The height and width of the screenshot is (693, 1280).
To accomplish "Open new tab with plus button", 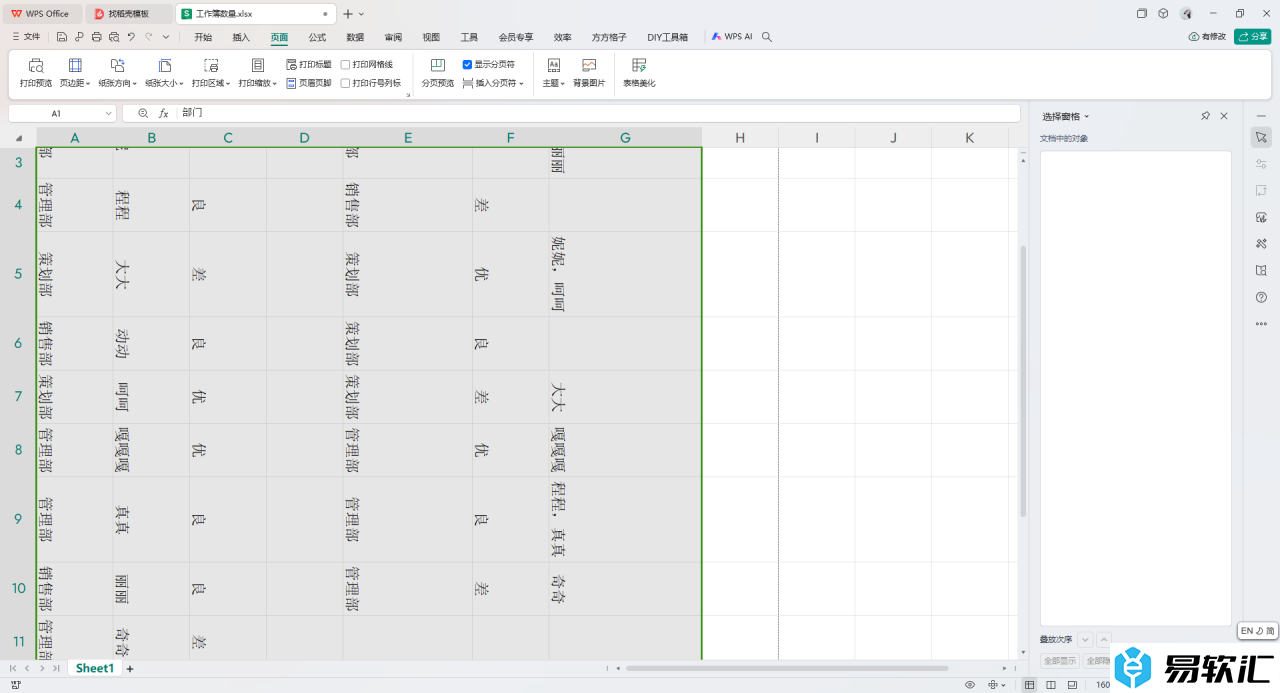I will coord(347,14).
